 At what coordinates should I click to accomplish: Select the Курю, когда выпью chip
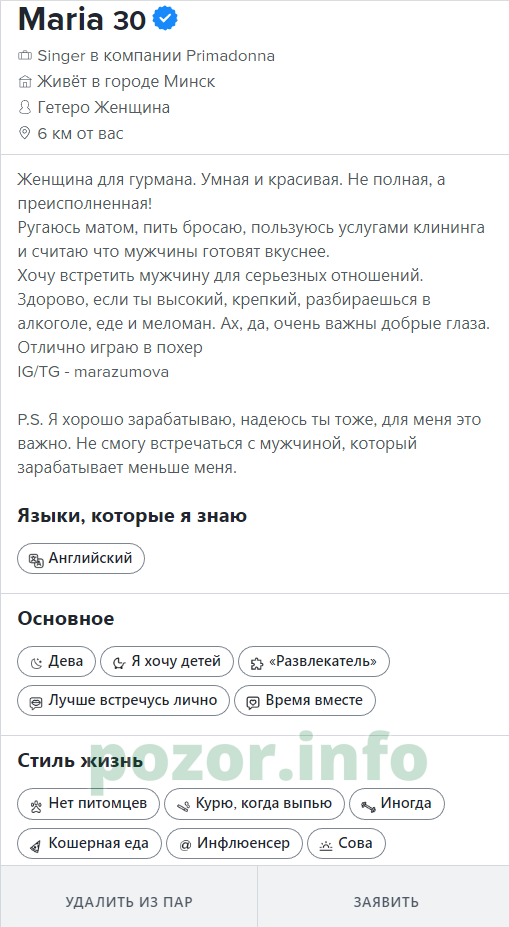(254, 804)
